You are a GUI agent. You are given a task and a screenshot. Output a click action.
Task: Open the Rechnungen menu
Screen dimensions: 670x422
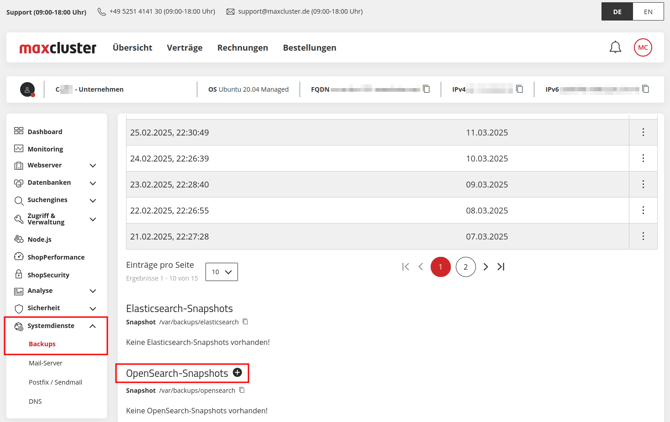point(242,47)
